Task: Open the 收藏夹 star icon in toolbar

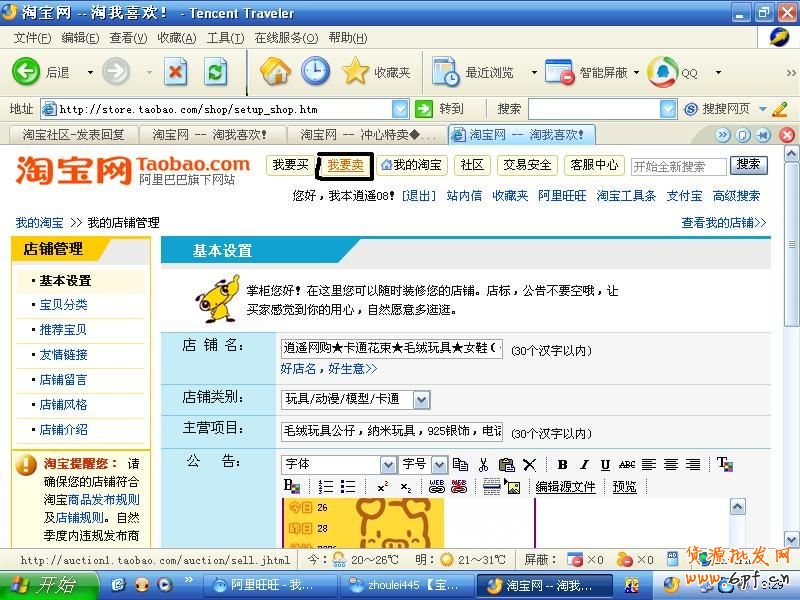Action: (355, 71)
